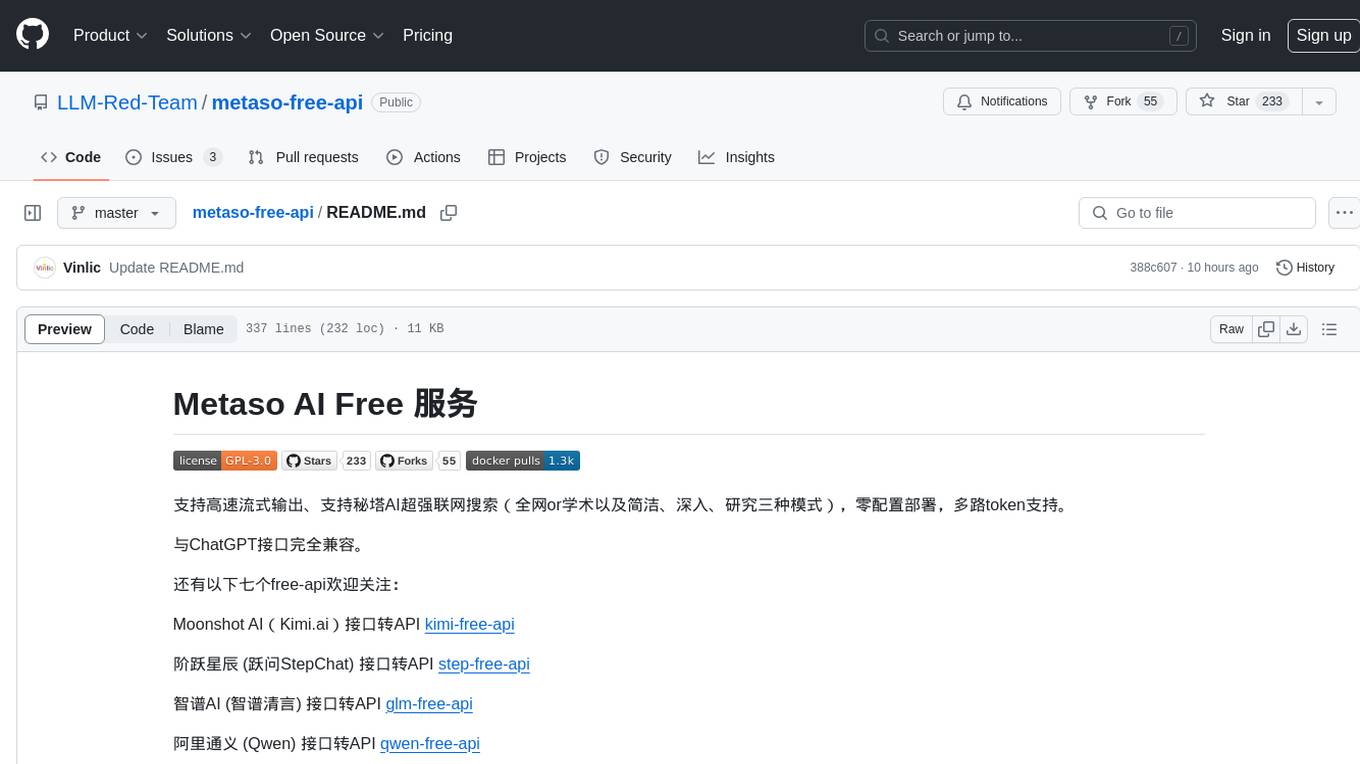This screenshot has width=1360, height=764.
Task: Click the fork count 55
Action: pos(1151,102)
